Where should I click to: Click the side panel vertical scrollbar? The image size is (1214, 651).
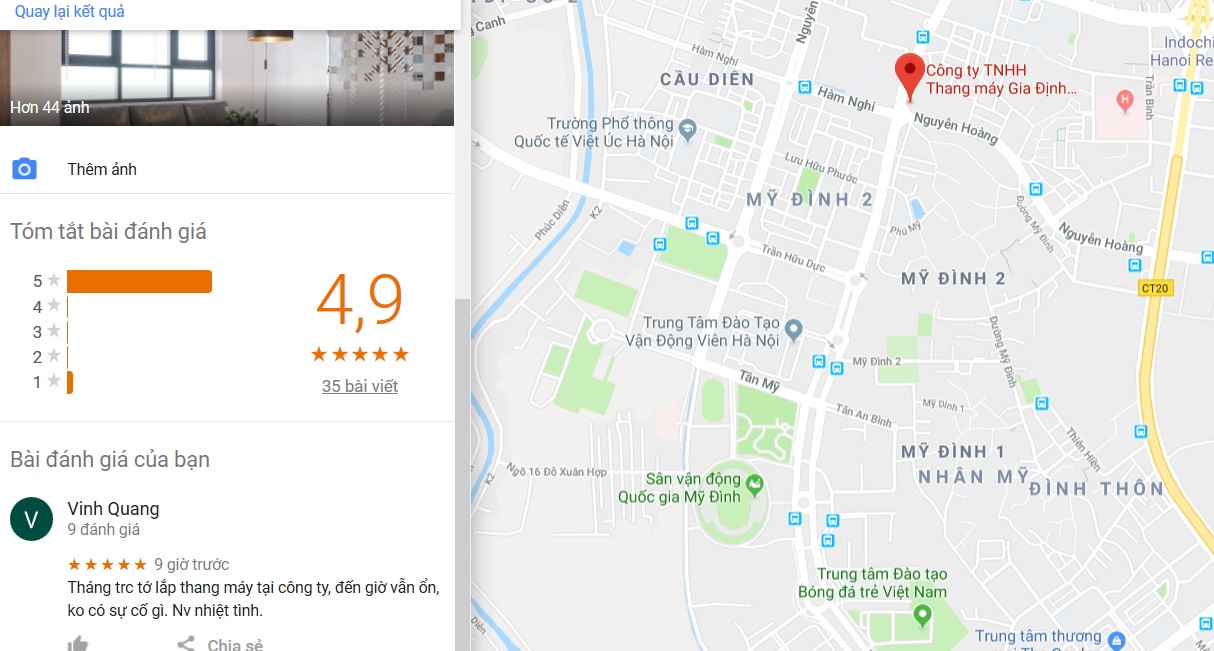[462, 475]
